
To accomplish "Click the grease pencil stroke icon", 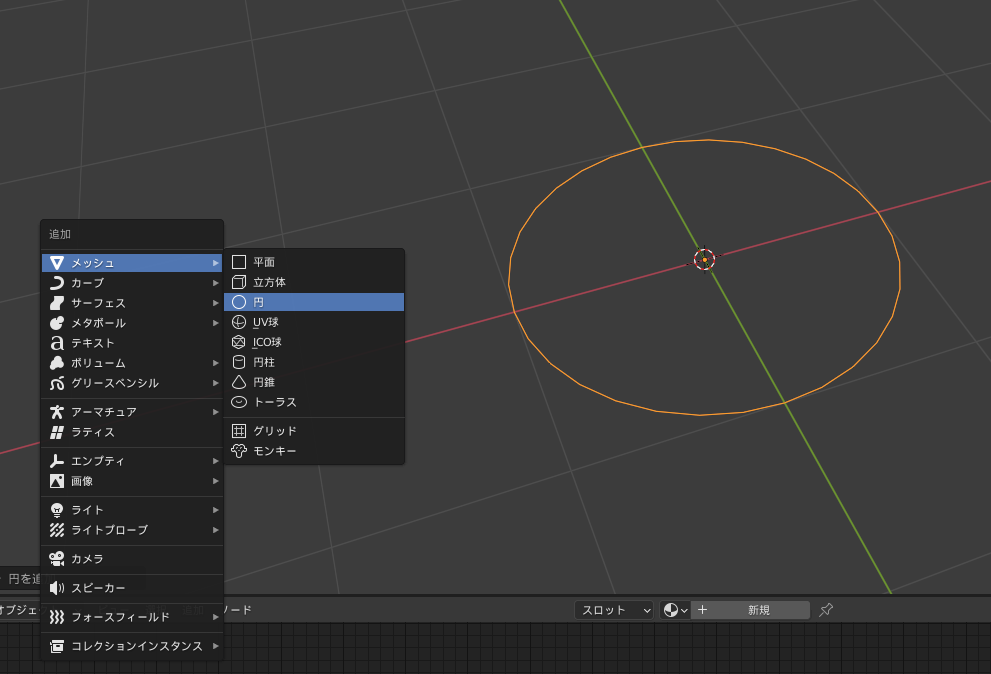I will tap(57, 383).
